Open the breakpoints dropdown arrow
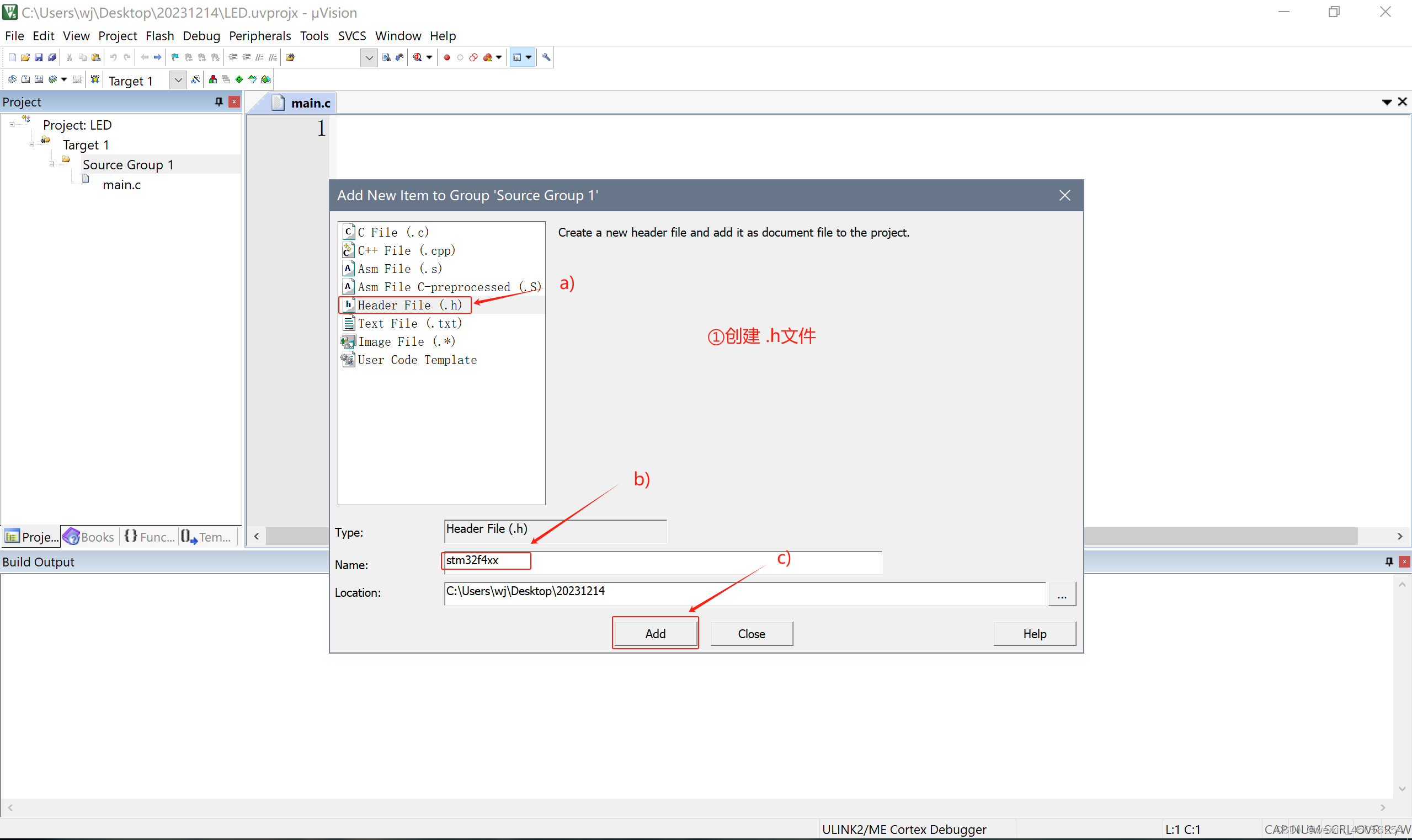The height and width of the screenshot is (840, 1412). (499, 57)
